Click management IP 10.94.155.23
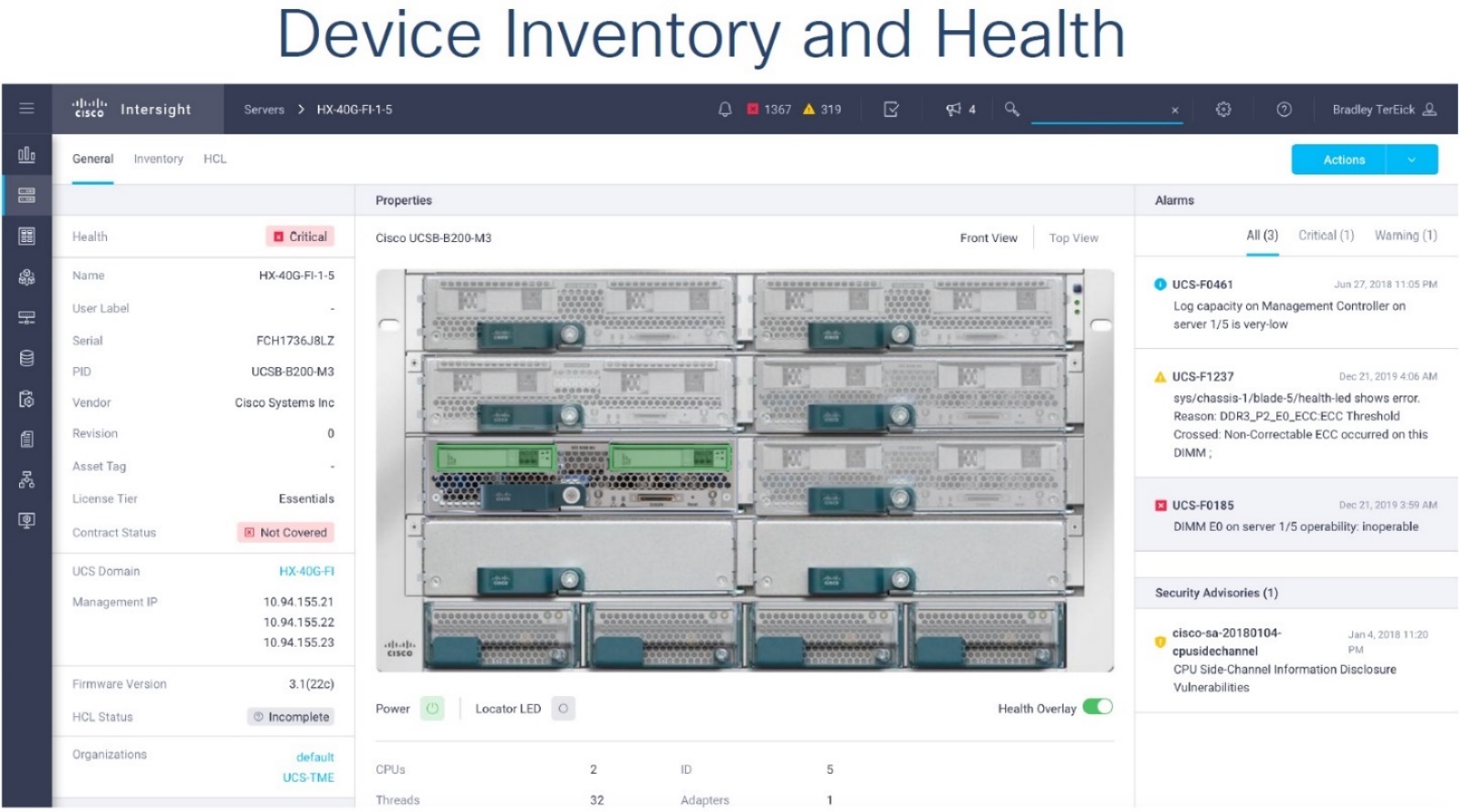 (299, 642)
